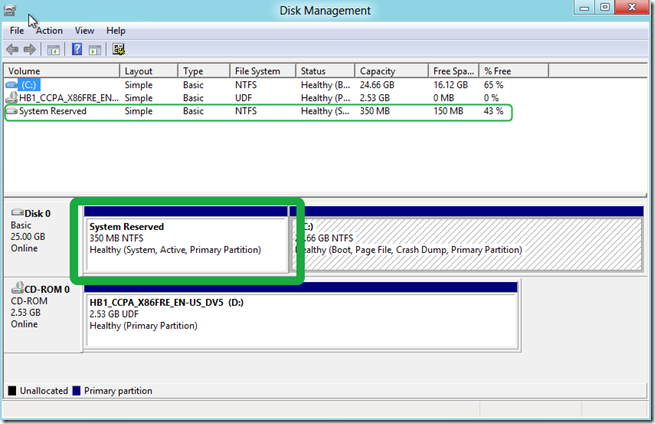Image resolution: width=655 pixels, height=424 pixels.
Task: Open the blue Help question-mark icon
Action: 77,49
